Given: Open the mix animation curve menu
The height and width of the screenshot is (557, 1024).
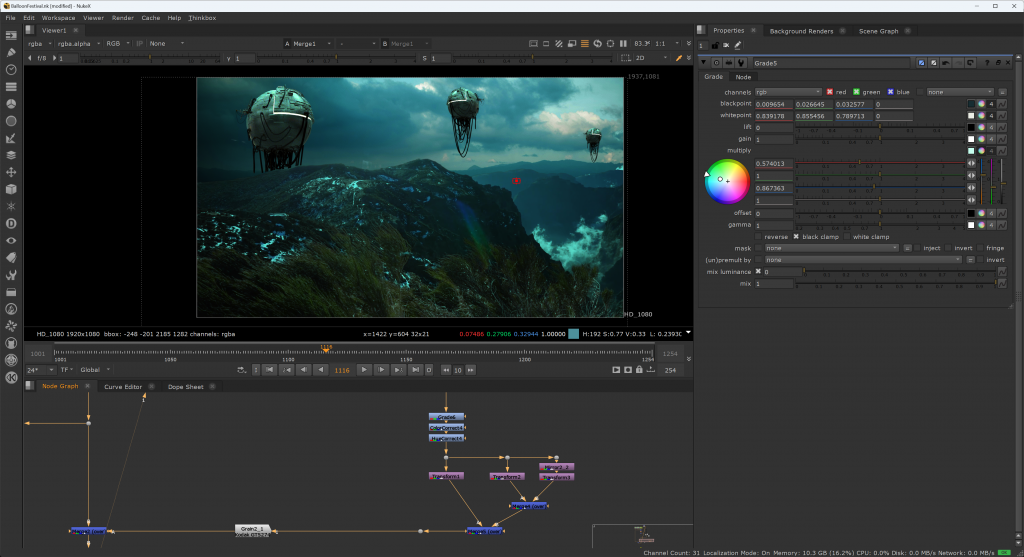Looking at the screenshot, I should tap(1002, 284).
